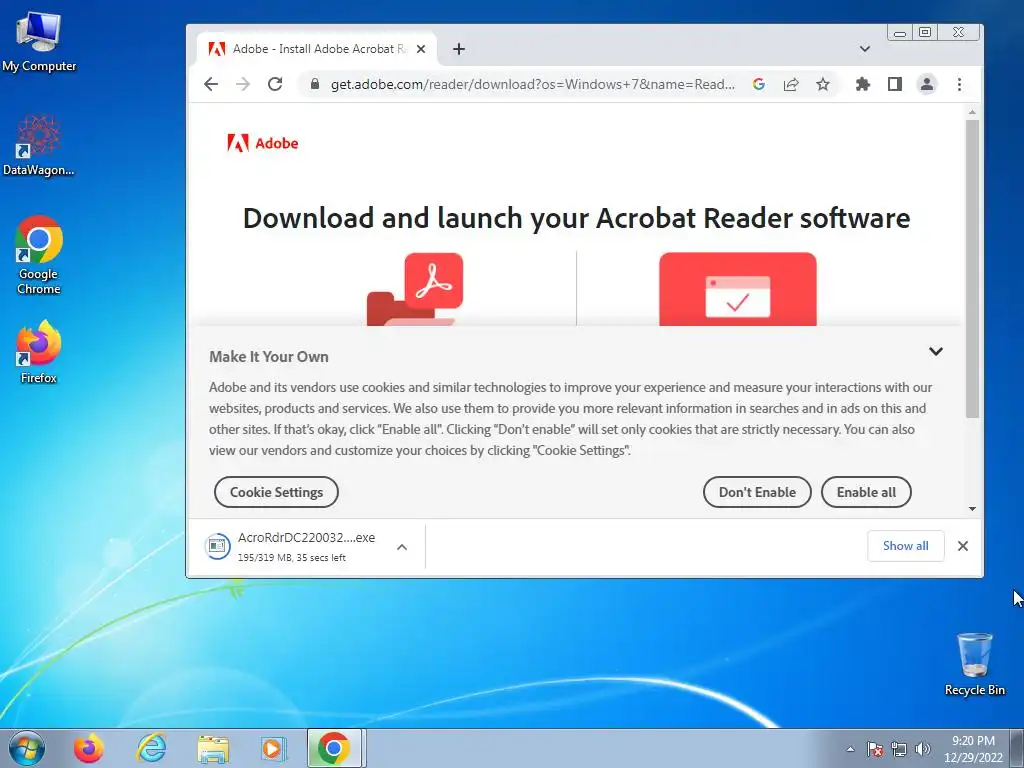The image size is (1024, 768).
Task: Click the Action Center flag tray icon
Action: tap(875, 749)
